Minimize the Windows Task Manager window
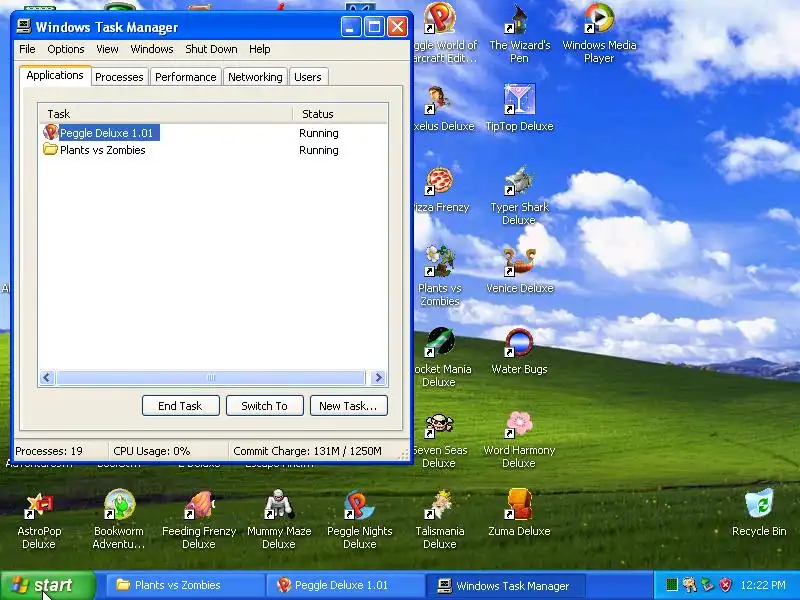The height and width of the screenshot is (600, 800). point(351,27)
